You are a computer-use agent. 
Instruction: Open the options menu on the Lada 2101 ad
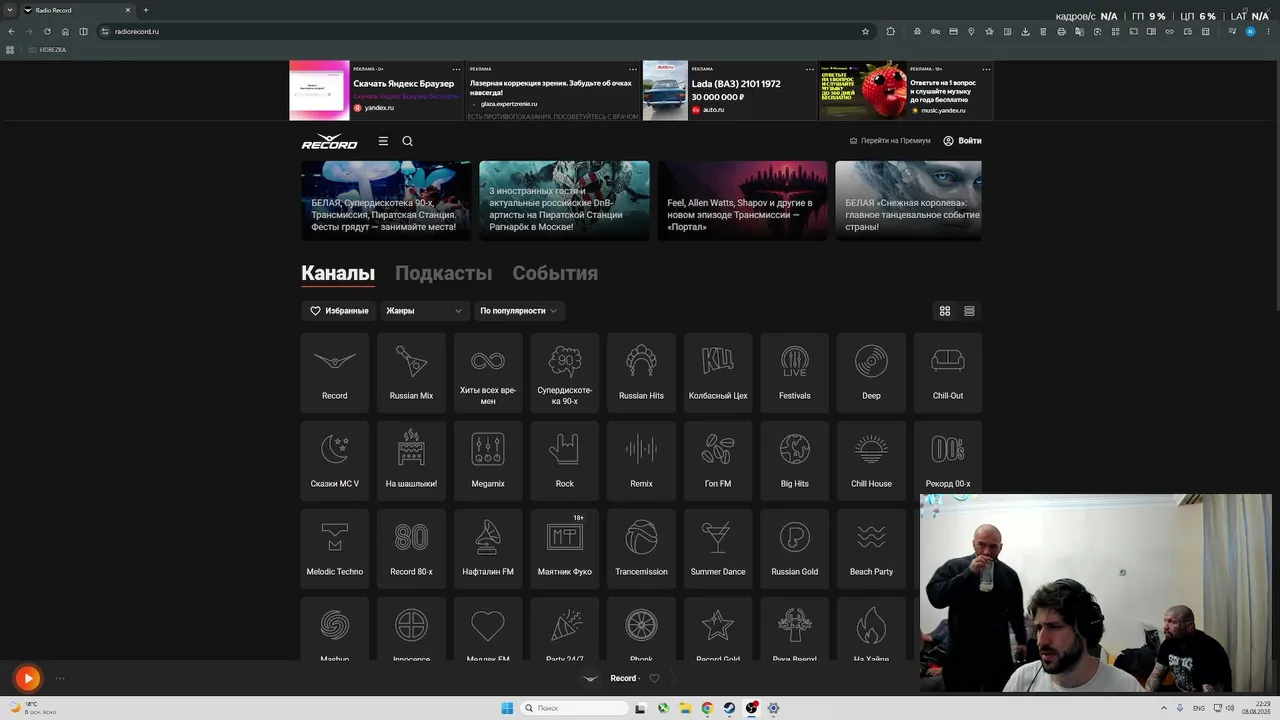[x=809, y=69]
